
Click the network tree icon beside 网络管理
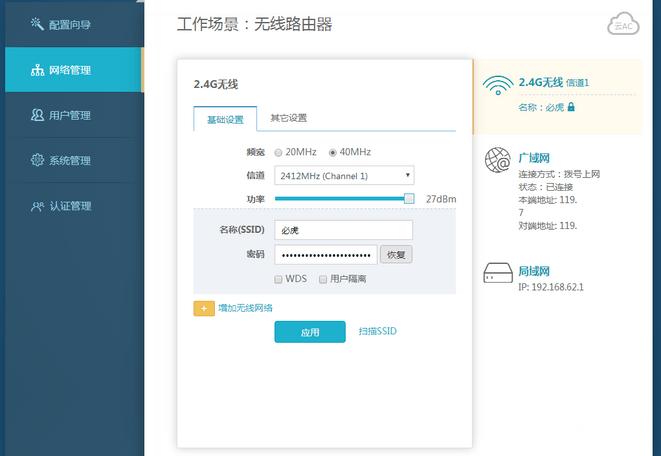click(38, 70)
